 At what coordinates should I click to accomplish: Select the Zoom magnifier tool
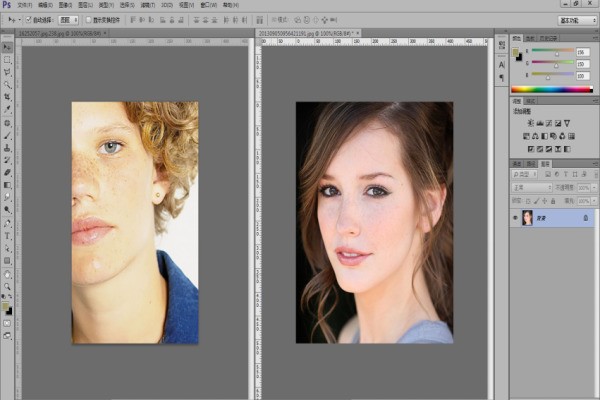coord(7,287)
